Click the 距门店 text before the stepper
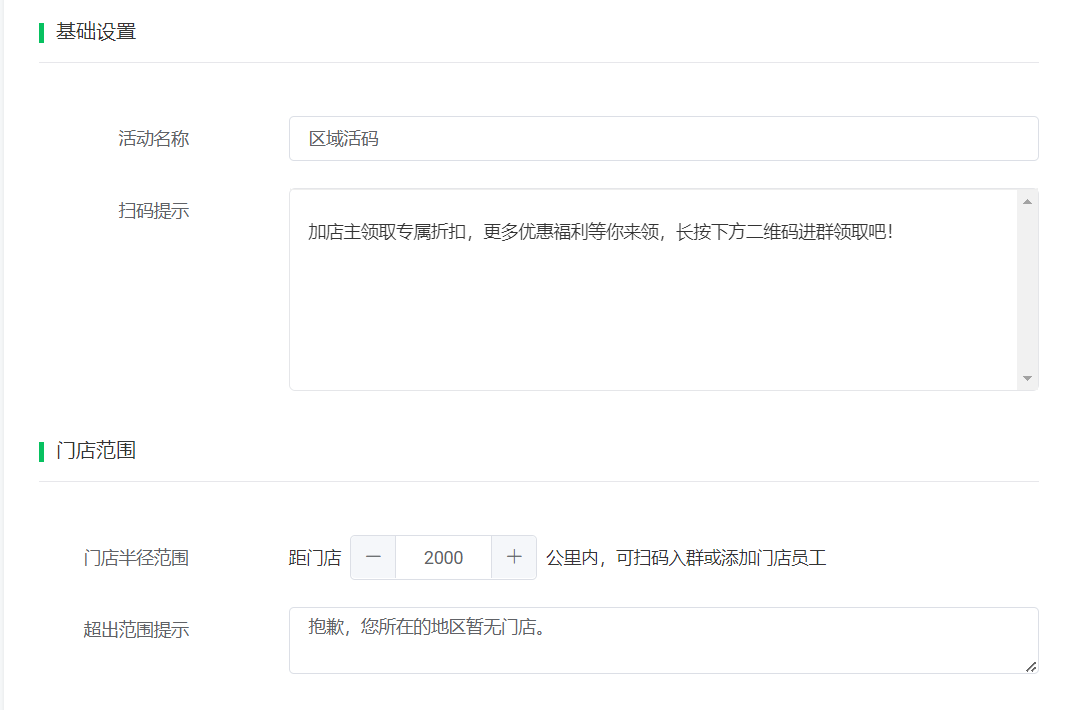This screenshot has height=710, width=1080. click(x=316, y=557)
